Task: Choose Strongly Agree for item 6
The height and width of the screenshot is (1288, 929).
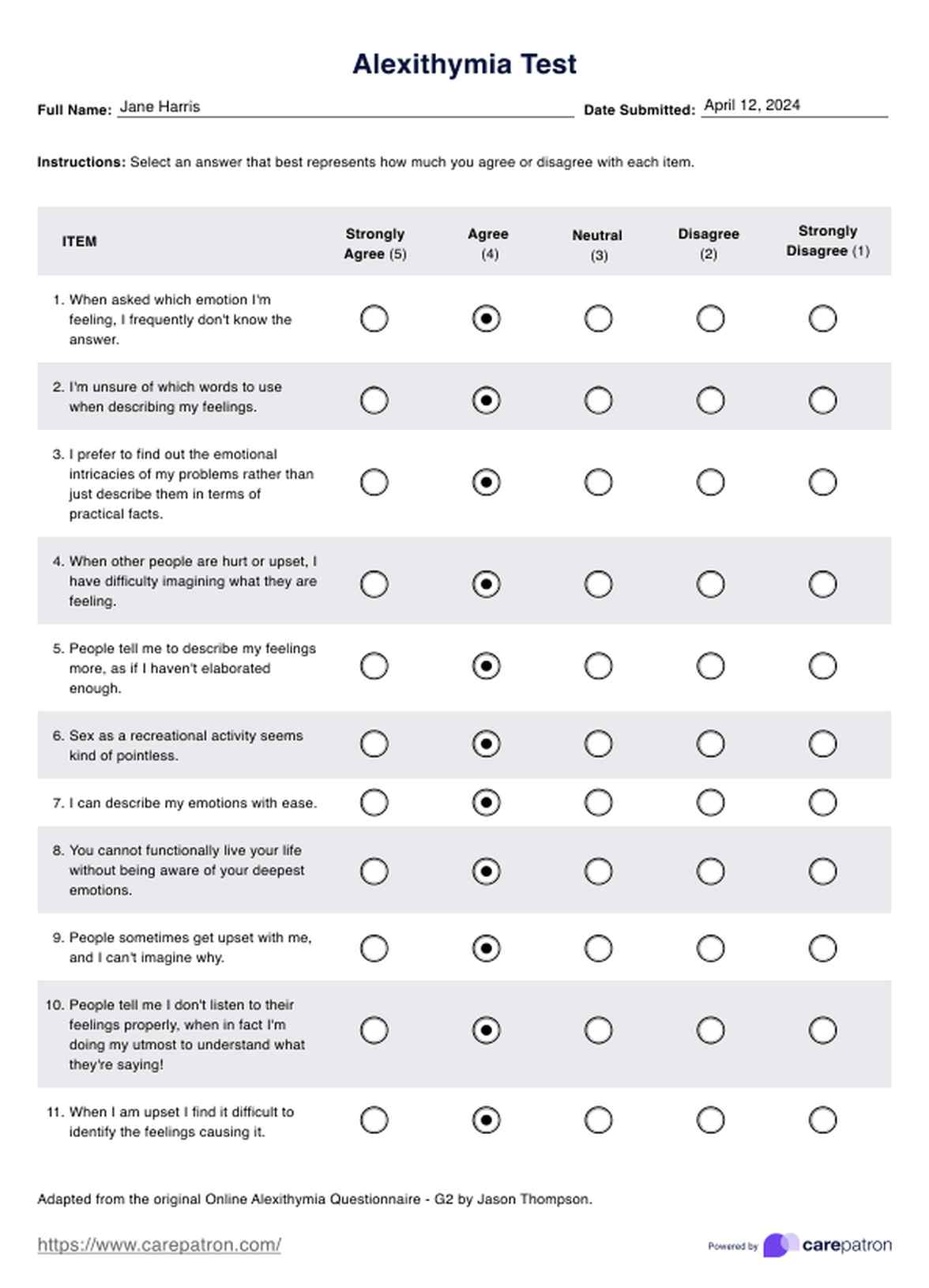Action: coord(374,744)
